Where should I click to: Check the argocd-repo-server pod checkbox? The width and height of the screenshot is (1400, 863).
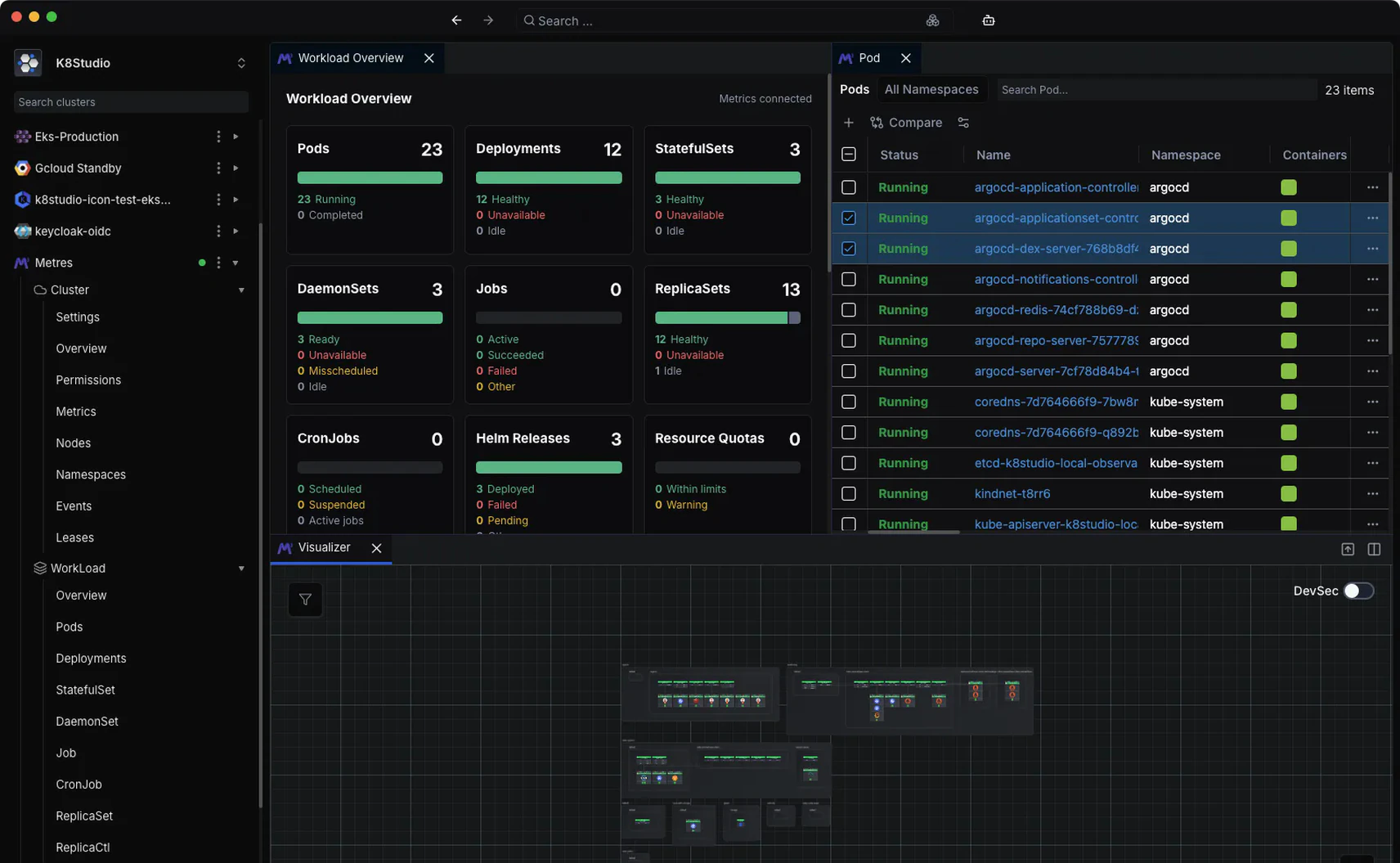point(849,340)
